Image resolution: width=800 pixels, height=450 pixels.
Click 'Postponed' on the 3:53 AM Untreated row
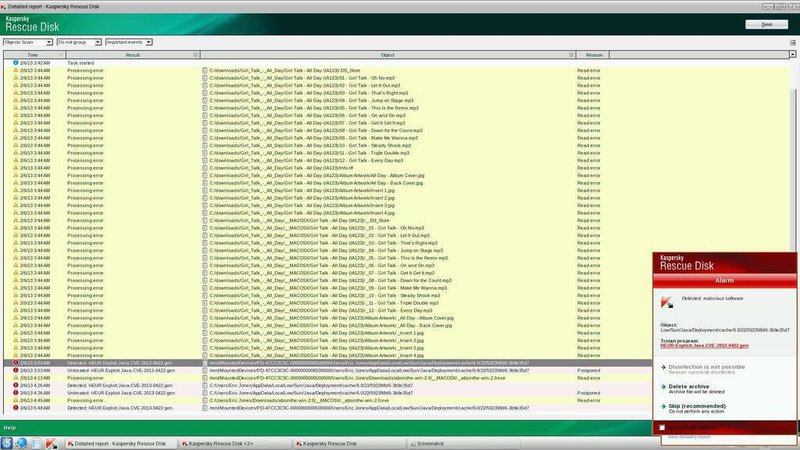588,370
